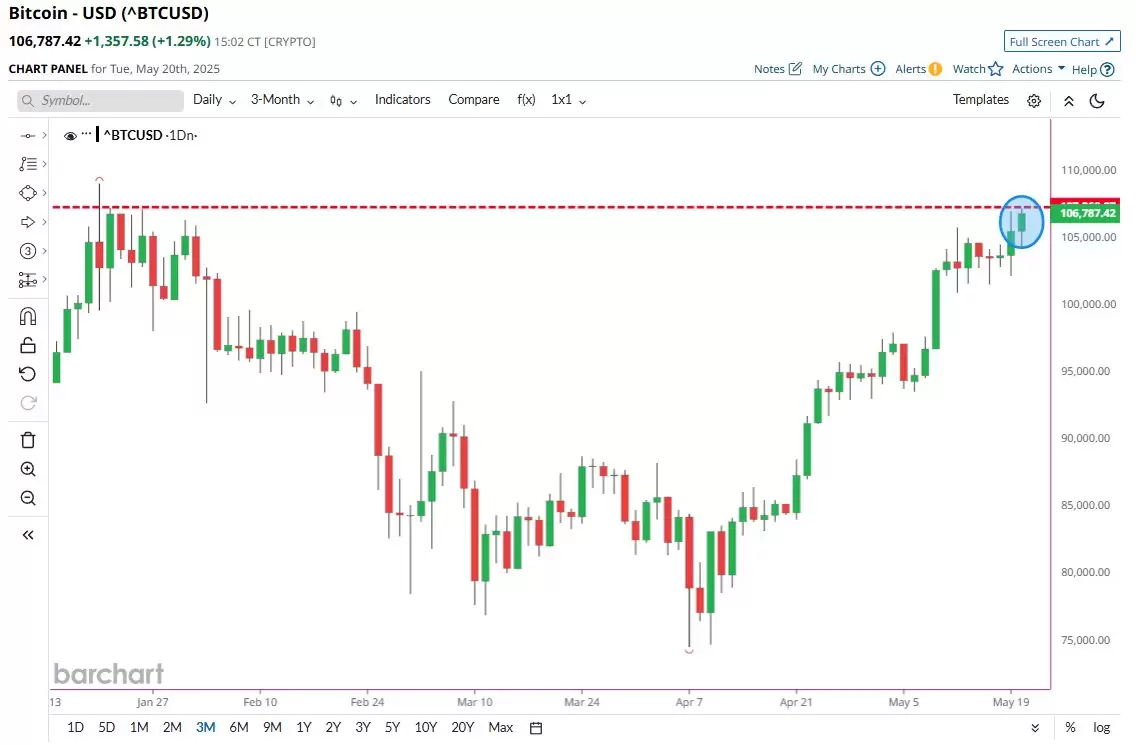Open the Fibonacci levels tool
The height and width of the screenshot is (745, 1136).
click(28, 164)
